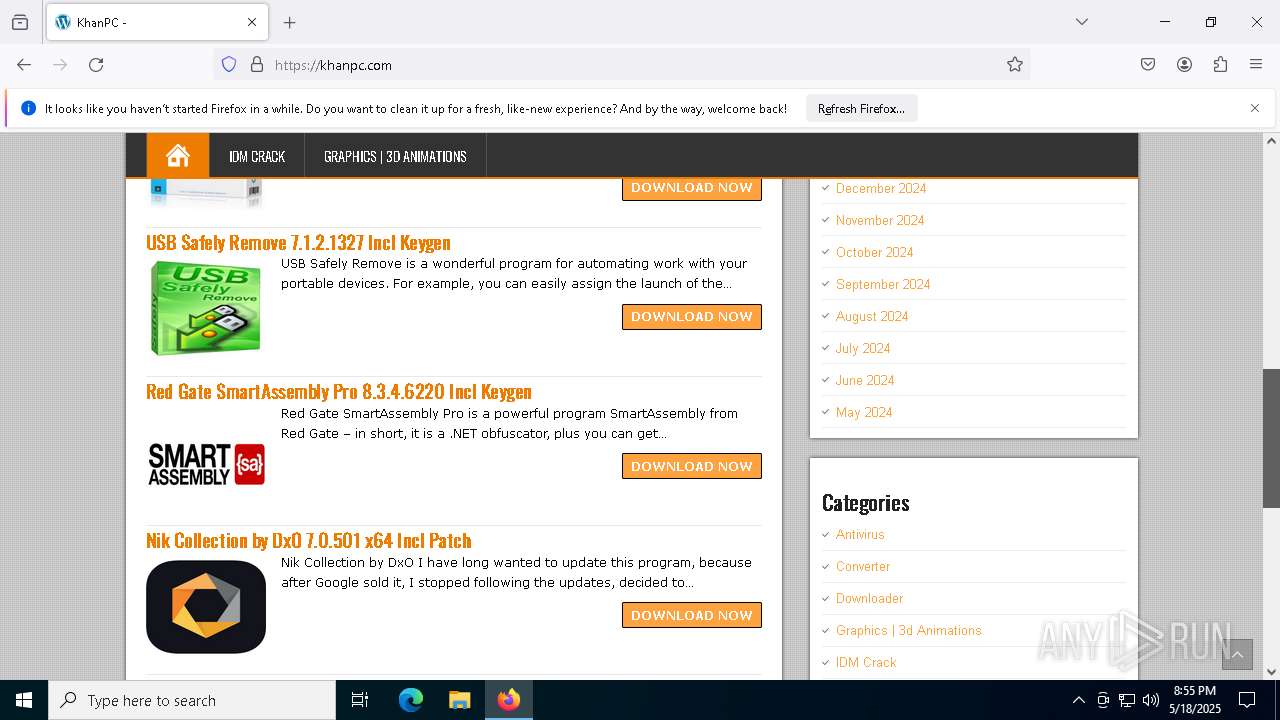
Task: Open the network icon in tray
Action: (x=1127, y=700)
